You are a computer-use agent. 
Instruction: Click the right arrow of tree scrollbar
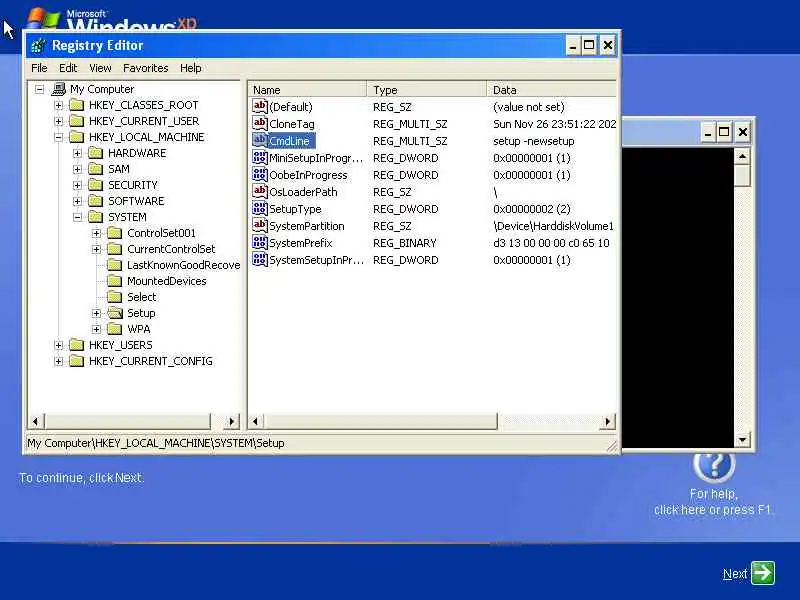pos(232,421)
